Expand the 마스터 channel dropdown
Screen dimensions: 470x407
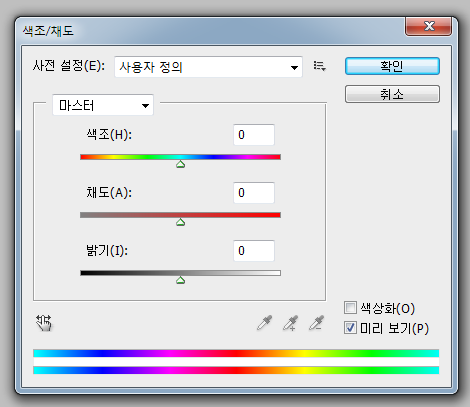click(x=103, y=105)
